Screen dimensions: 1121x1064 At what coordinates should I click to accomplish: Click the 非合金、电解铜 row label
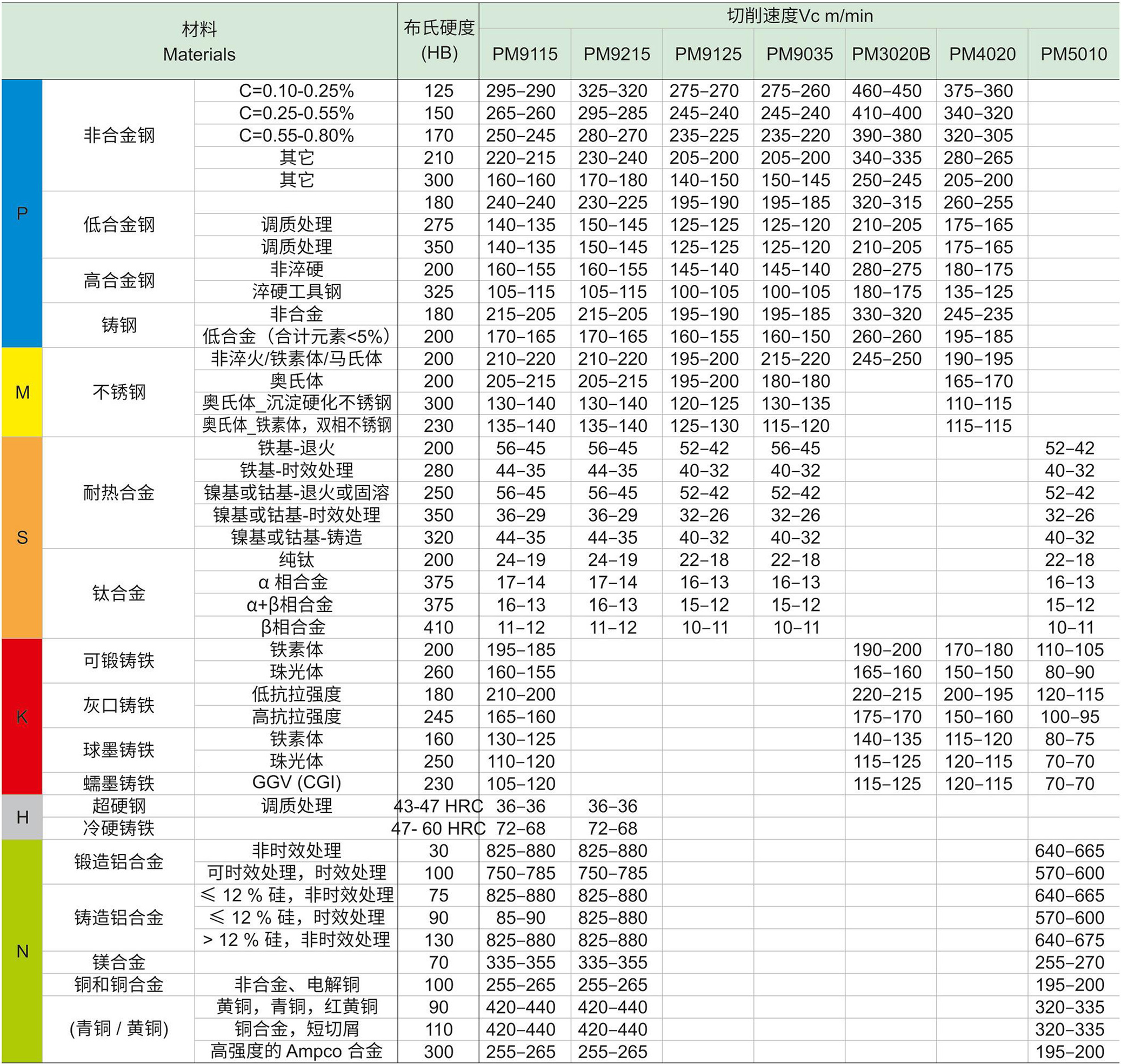point(296,985)
